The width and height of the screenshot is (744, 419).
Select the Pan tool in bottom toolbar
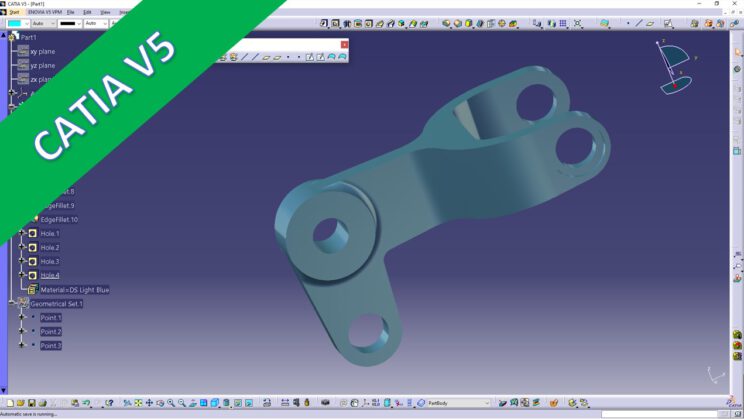(149, 403)
